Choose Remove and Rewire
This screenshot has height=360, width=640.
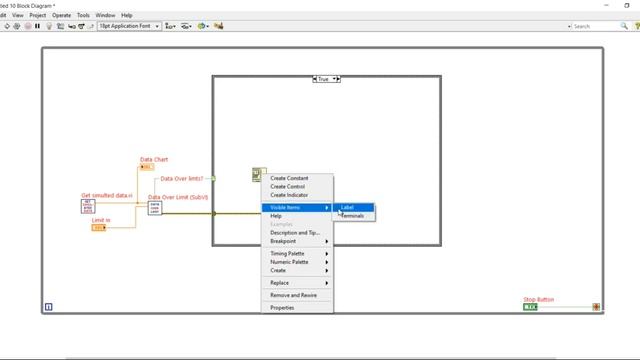coord(297,295)
